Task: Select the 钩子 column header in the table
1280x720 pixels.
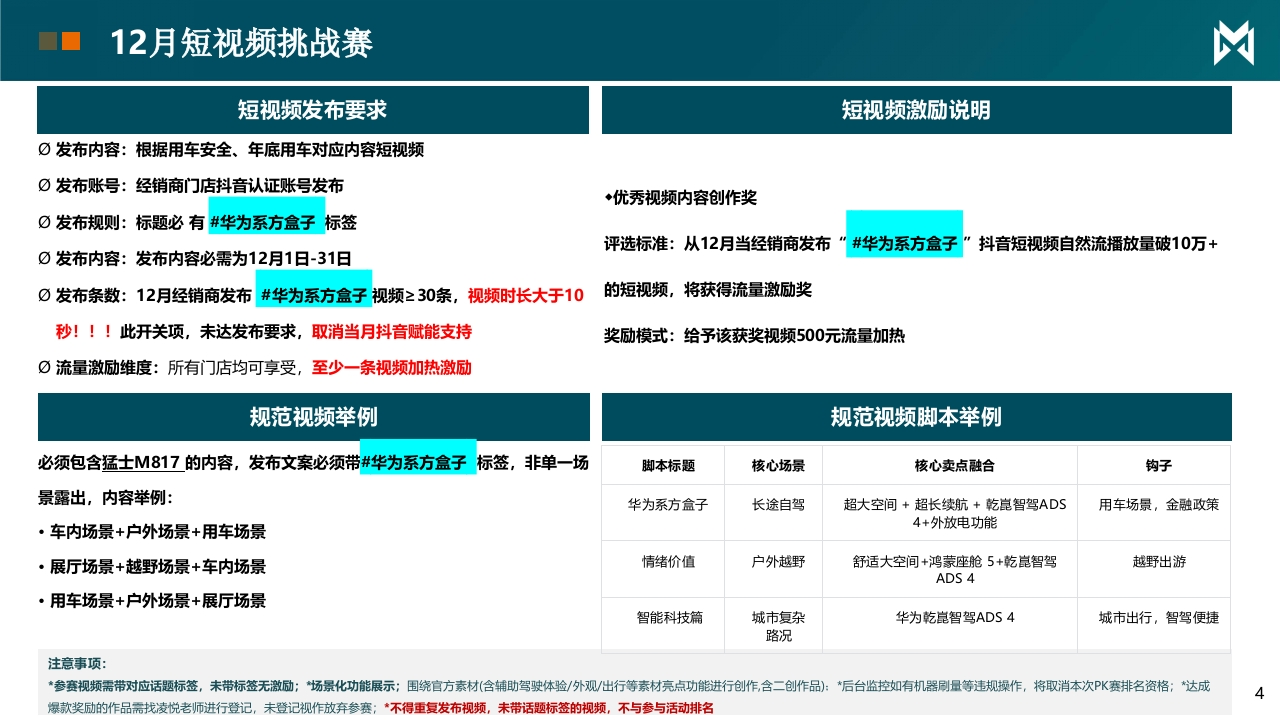Action: click(1158, 466)
